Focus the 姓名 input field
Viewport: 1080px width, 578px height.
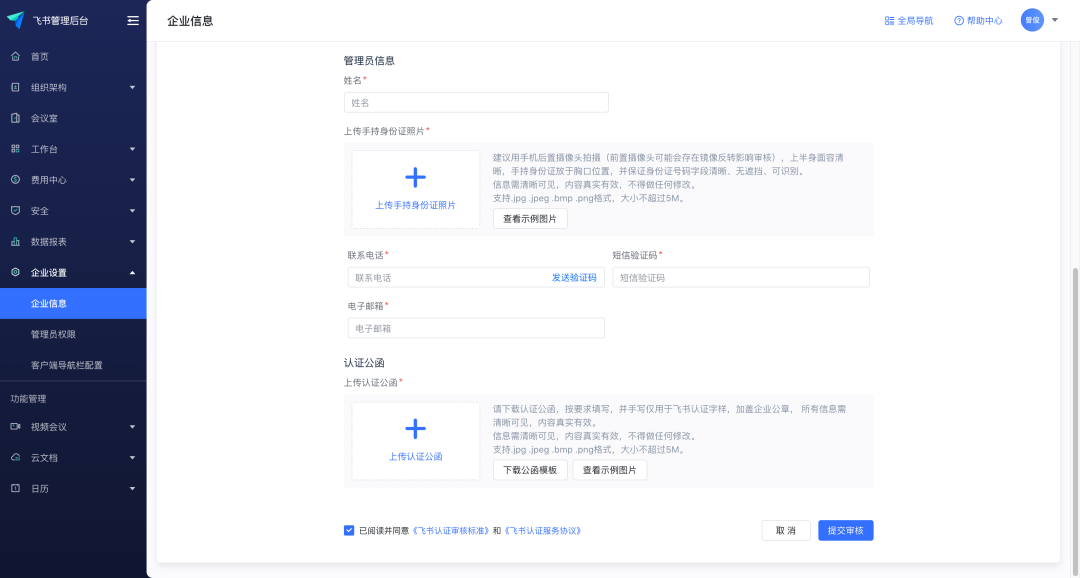point(476,103)
